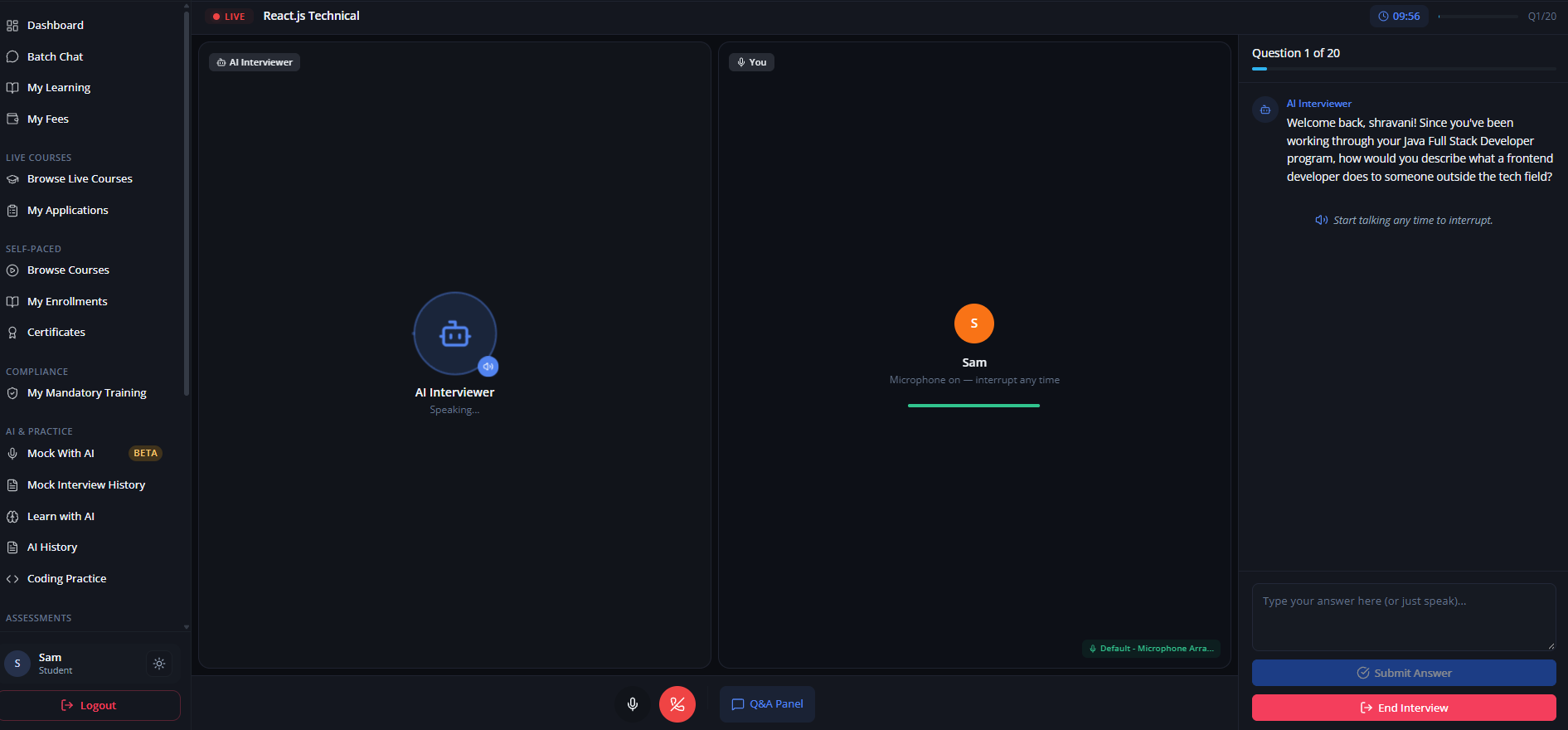Submit the answer with Submit Answer button

pyautogui.click(x=1404, y=673)
